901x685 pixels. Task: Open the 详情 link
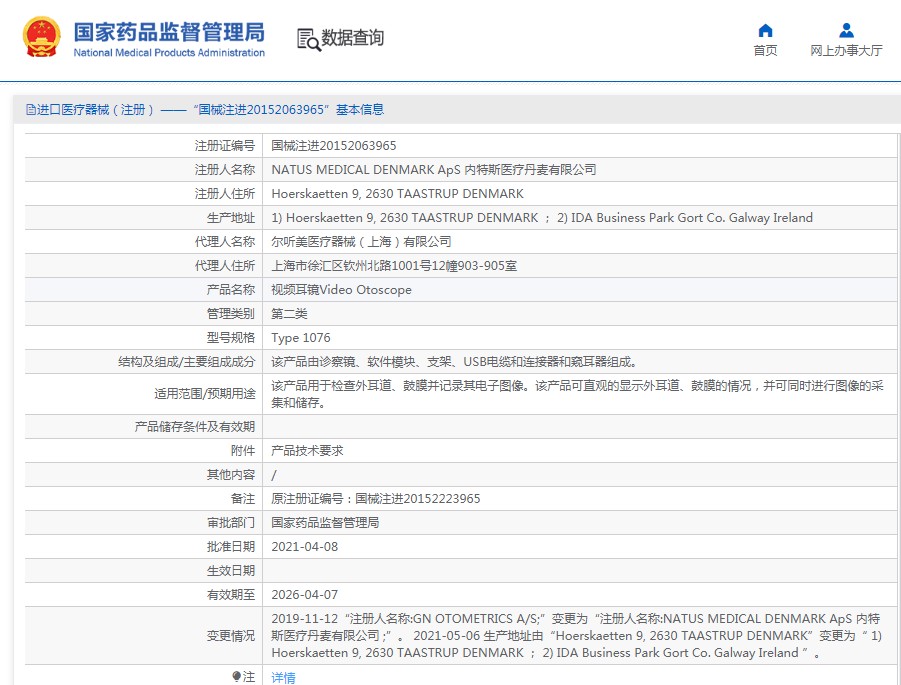283,678
